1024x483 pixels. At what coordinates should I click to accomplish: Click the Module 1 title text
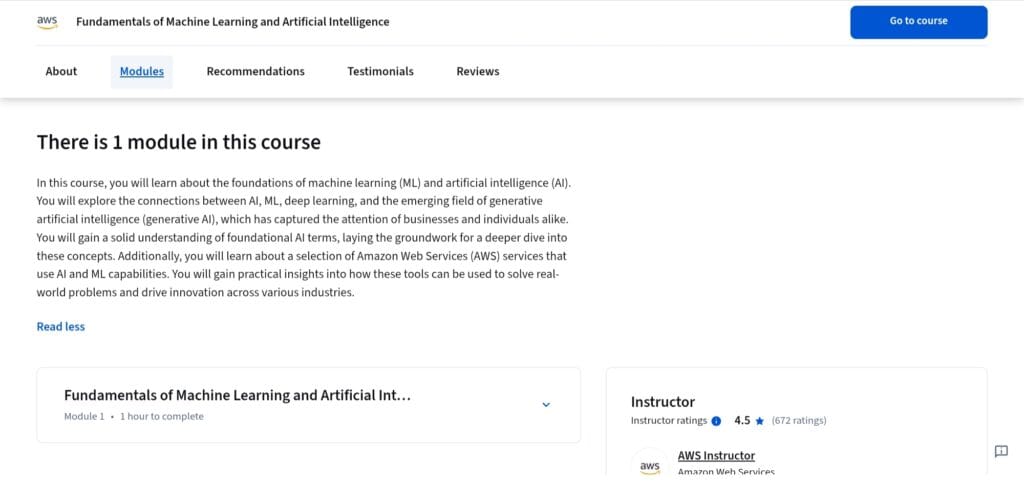(x=237, y=396)
